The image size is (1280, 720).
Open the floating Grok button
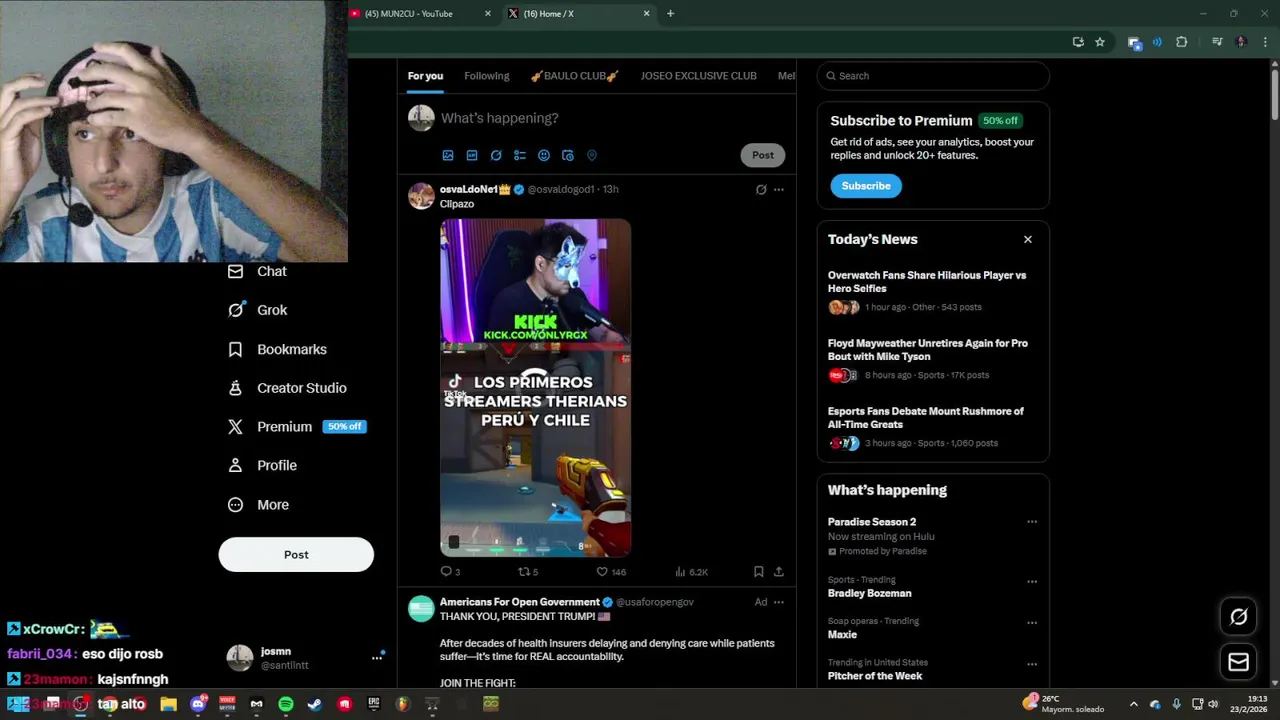coord(1238,617)
